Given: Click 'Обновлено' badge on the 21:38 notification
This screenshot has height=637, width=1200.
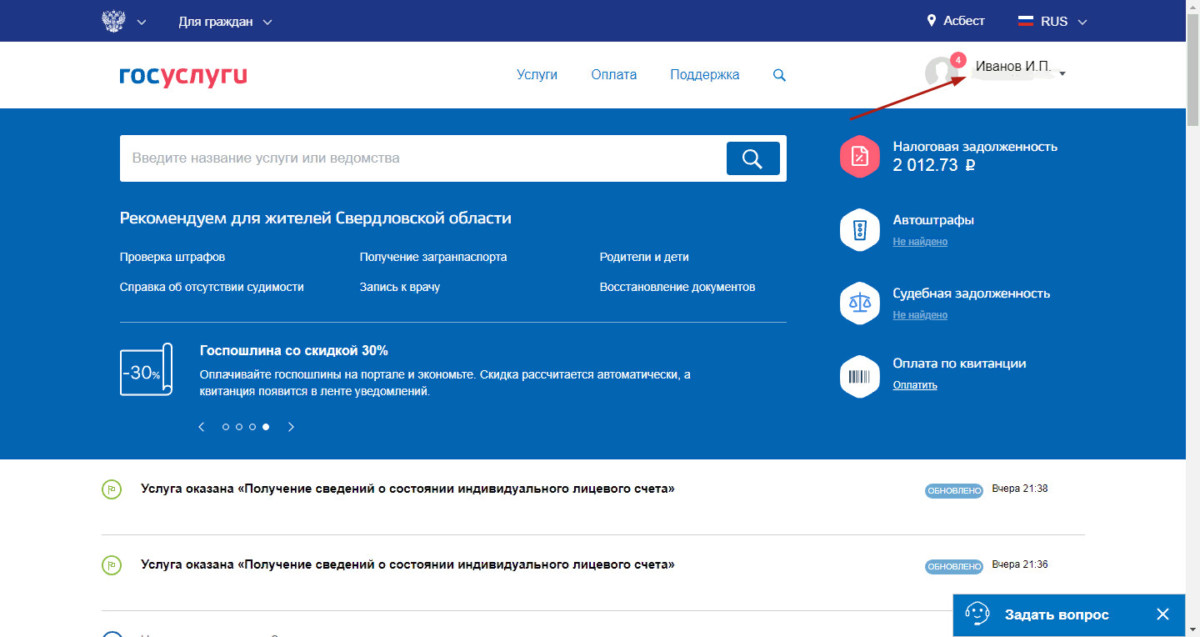Looking at the screenshot, I should tap(954, 491).
